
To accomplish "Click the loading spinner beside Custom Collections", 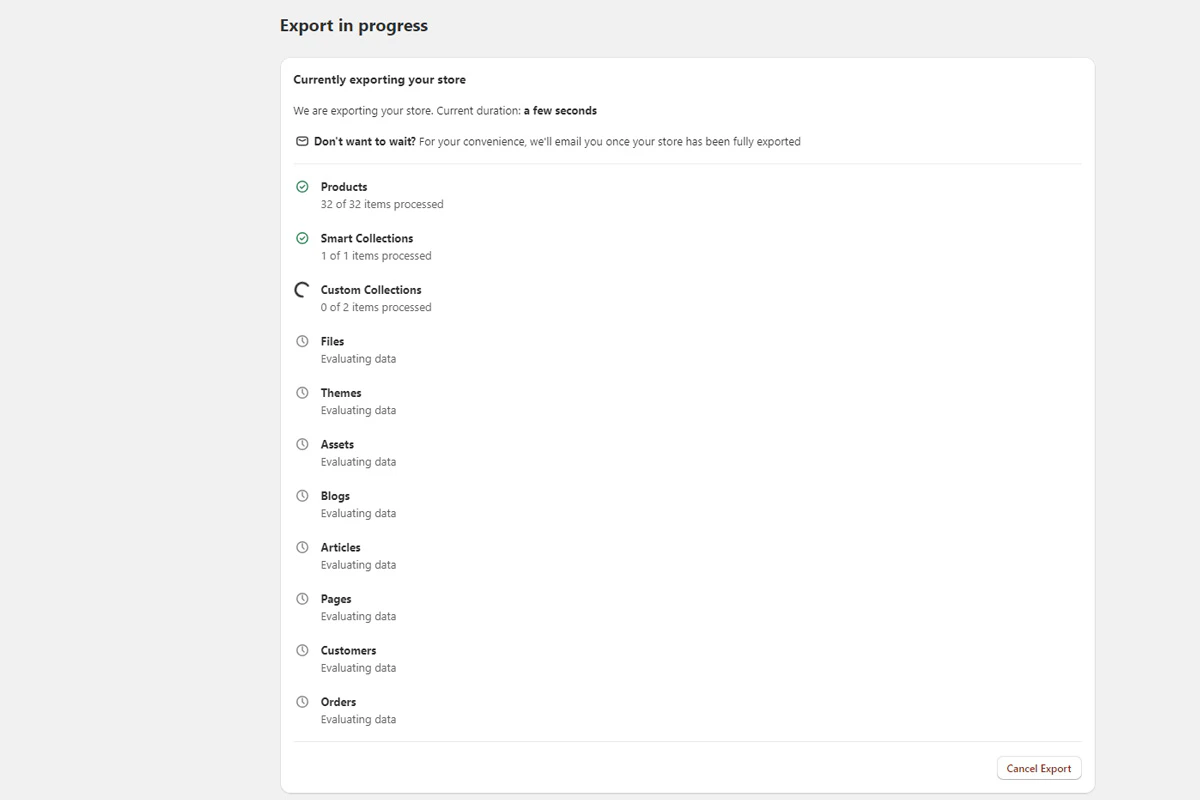I will [x=302, y=289].
